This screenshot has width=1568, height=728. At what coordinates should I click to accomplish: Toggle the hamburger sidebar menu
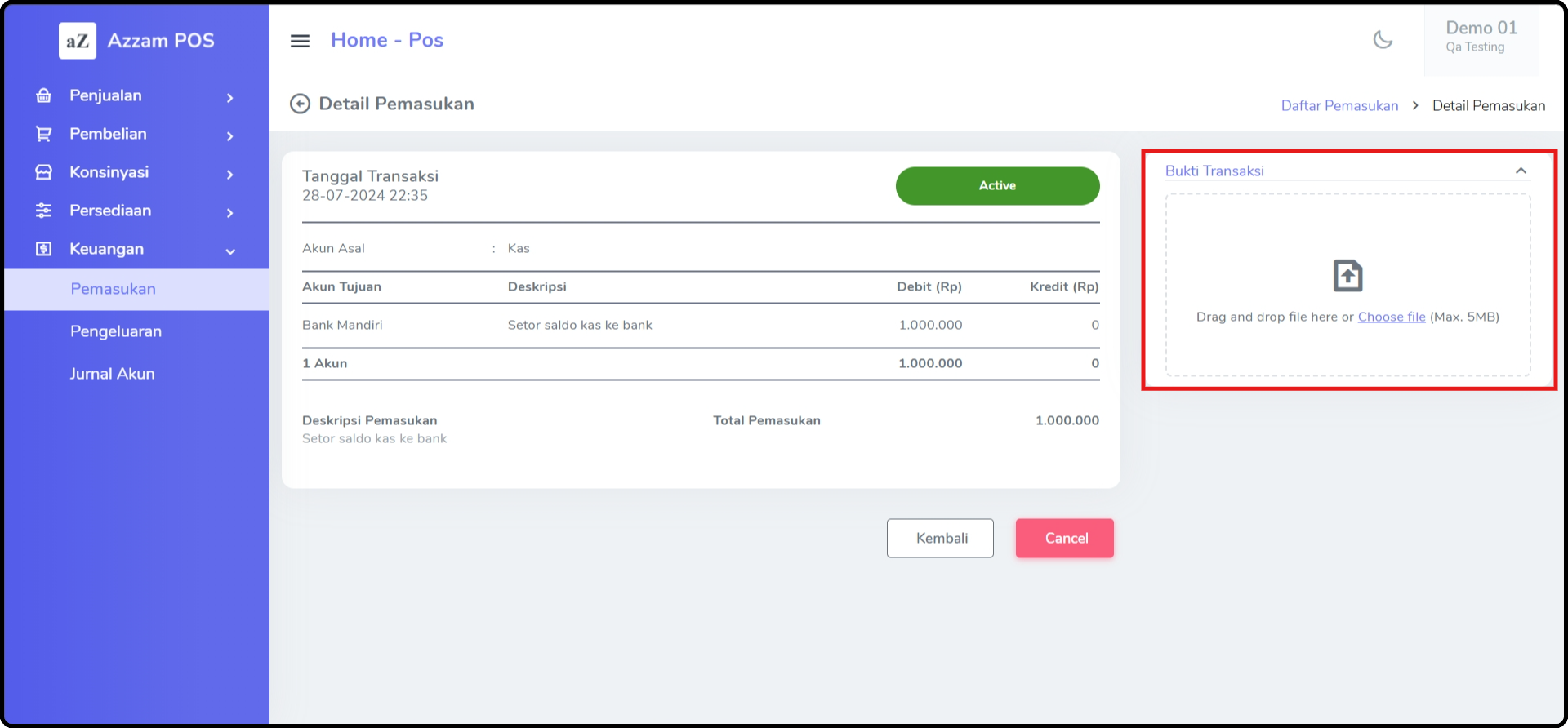299,41
